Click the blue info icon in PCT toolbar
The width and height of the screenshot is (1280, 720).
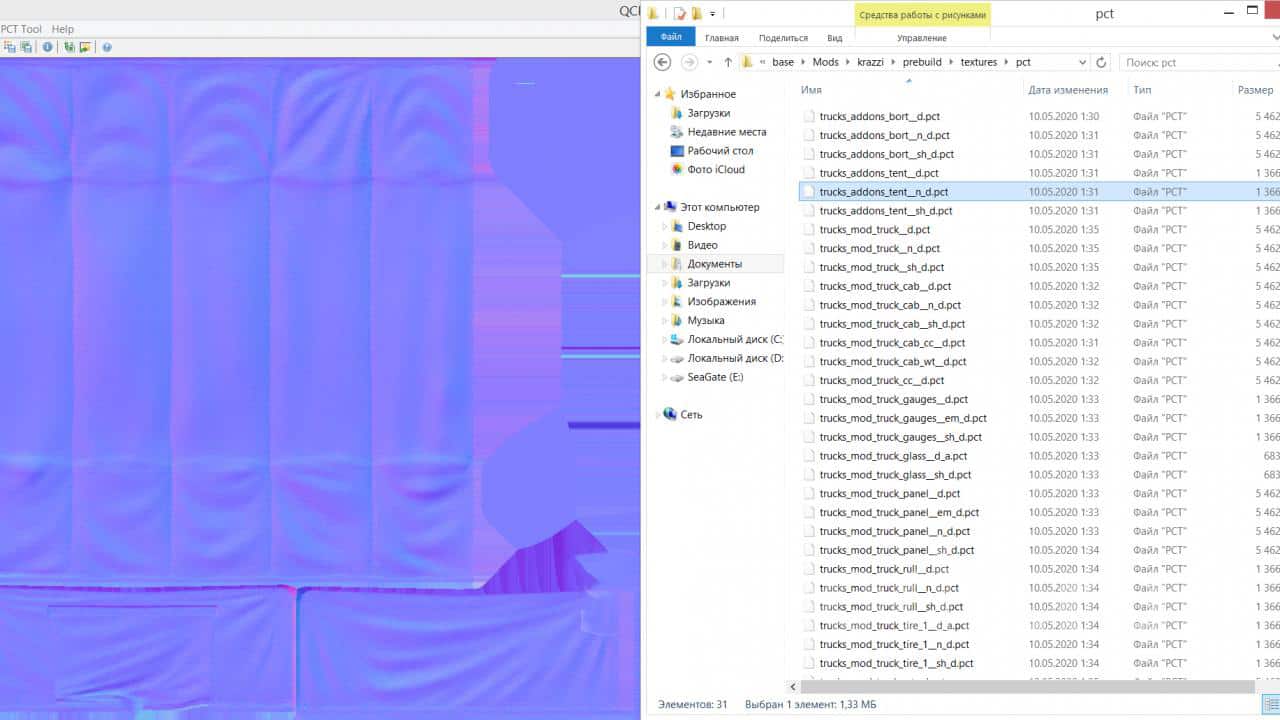47,47
